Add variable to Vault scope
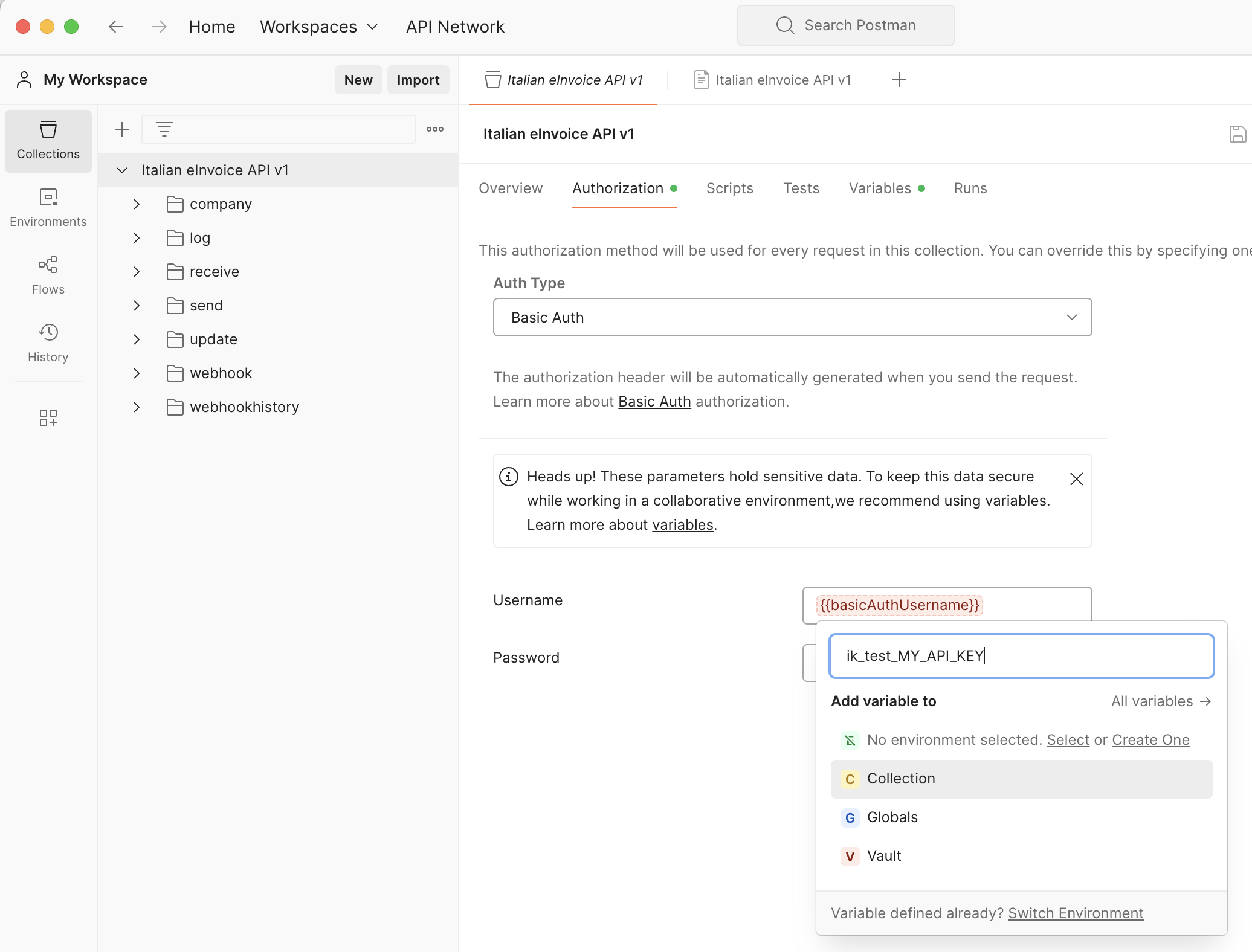Image resolution: width=1252 pixels, height=952 pixels. [x=1021, y=856]
